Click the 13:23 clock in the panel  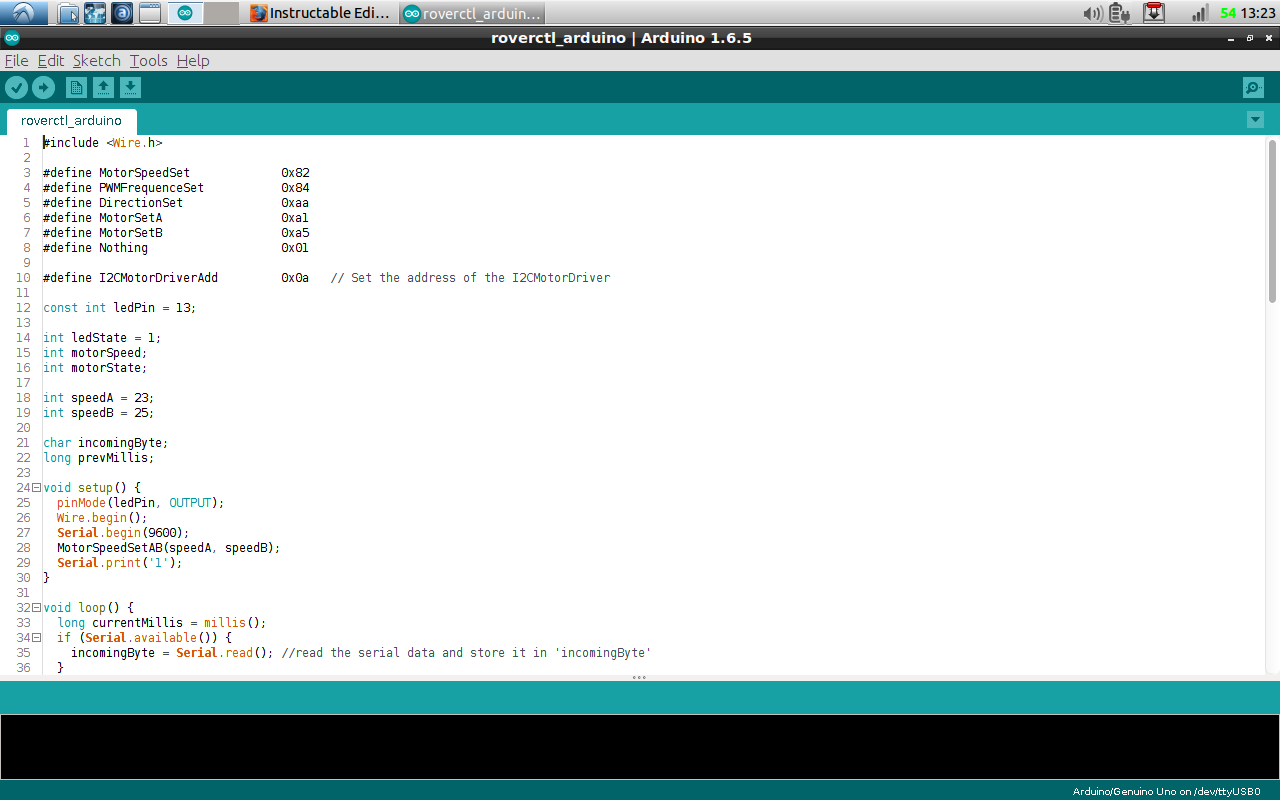(x=1258, y=13)
